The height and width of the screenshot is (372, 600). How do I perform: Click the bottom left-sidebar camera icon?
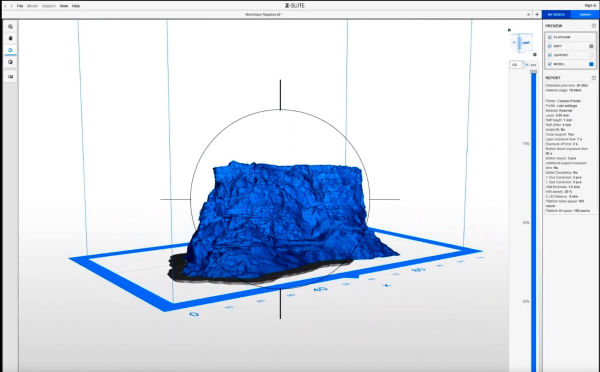(x=10, y=77)
